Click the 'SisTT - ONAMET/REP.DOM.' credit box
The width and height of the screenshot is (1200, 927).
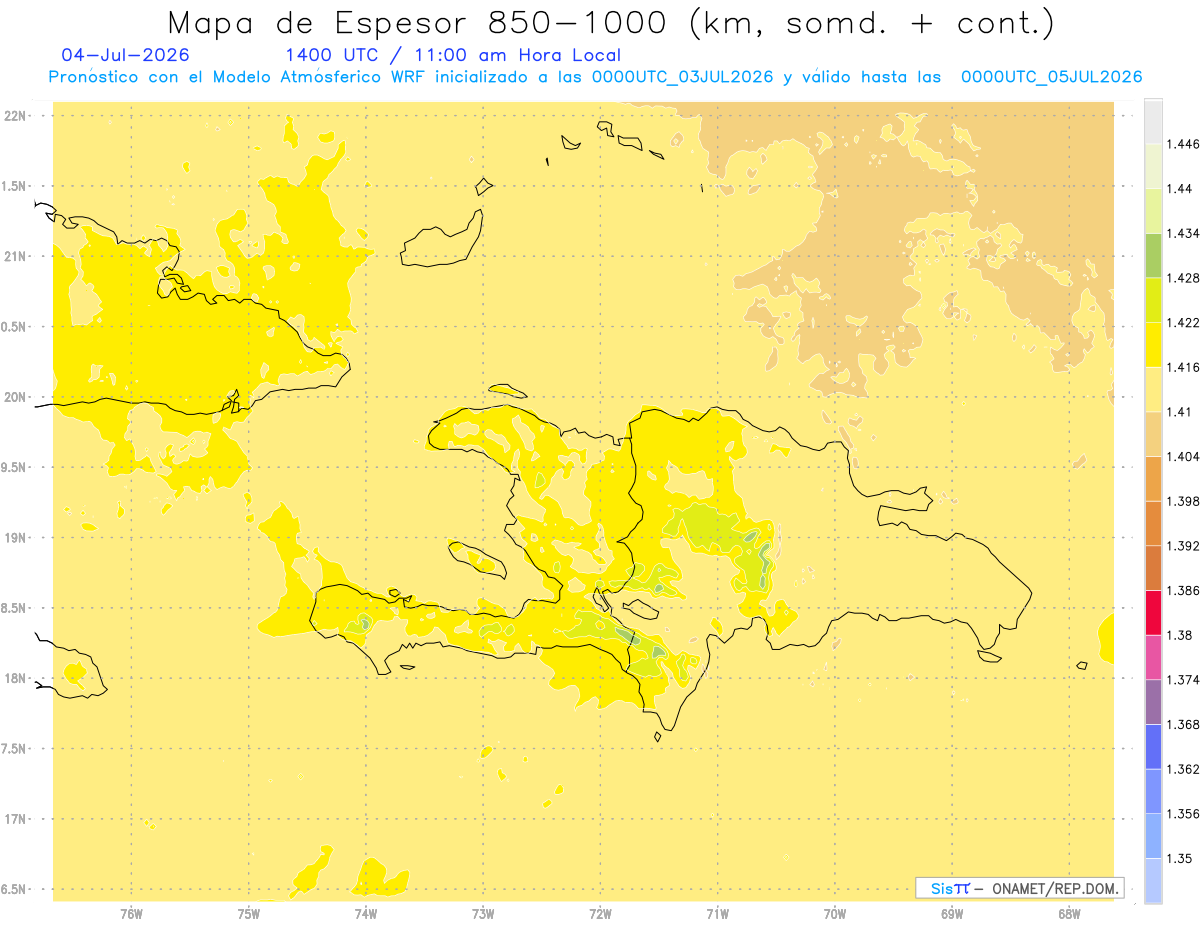point(1020,888)
